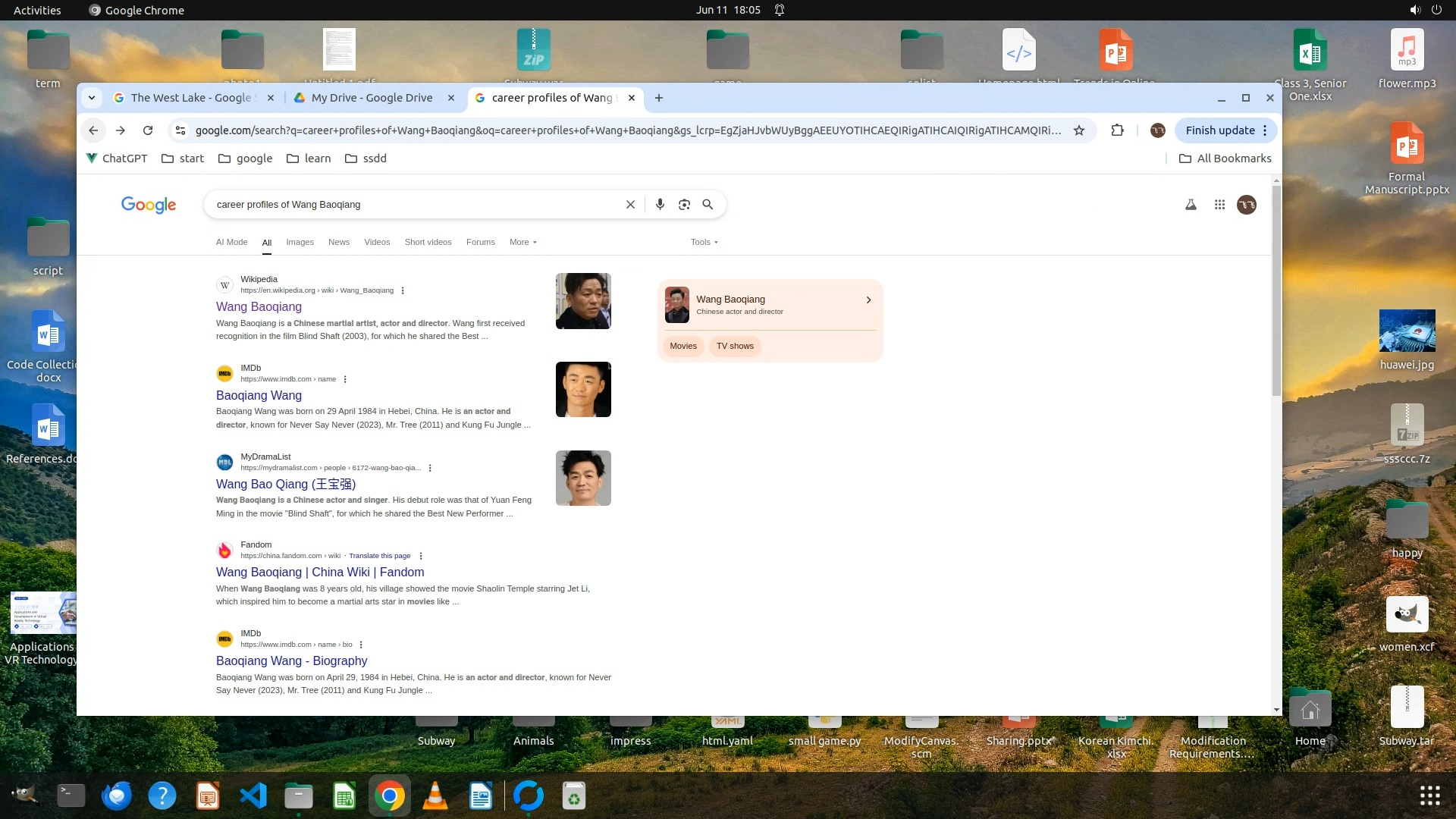Open the Extensions puzzle icon
Screen dimensions: 1456x819
click(x=1117, y=130)
